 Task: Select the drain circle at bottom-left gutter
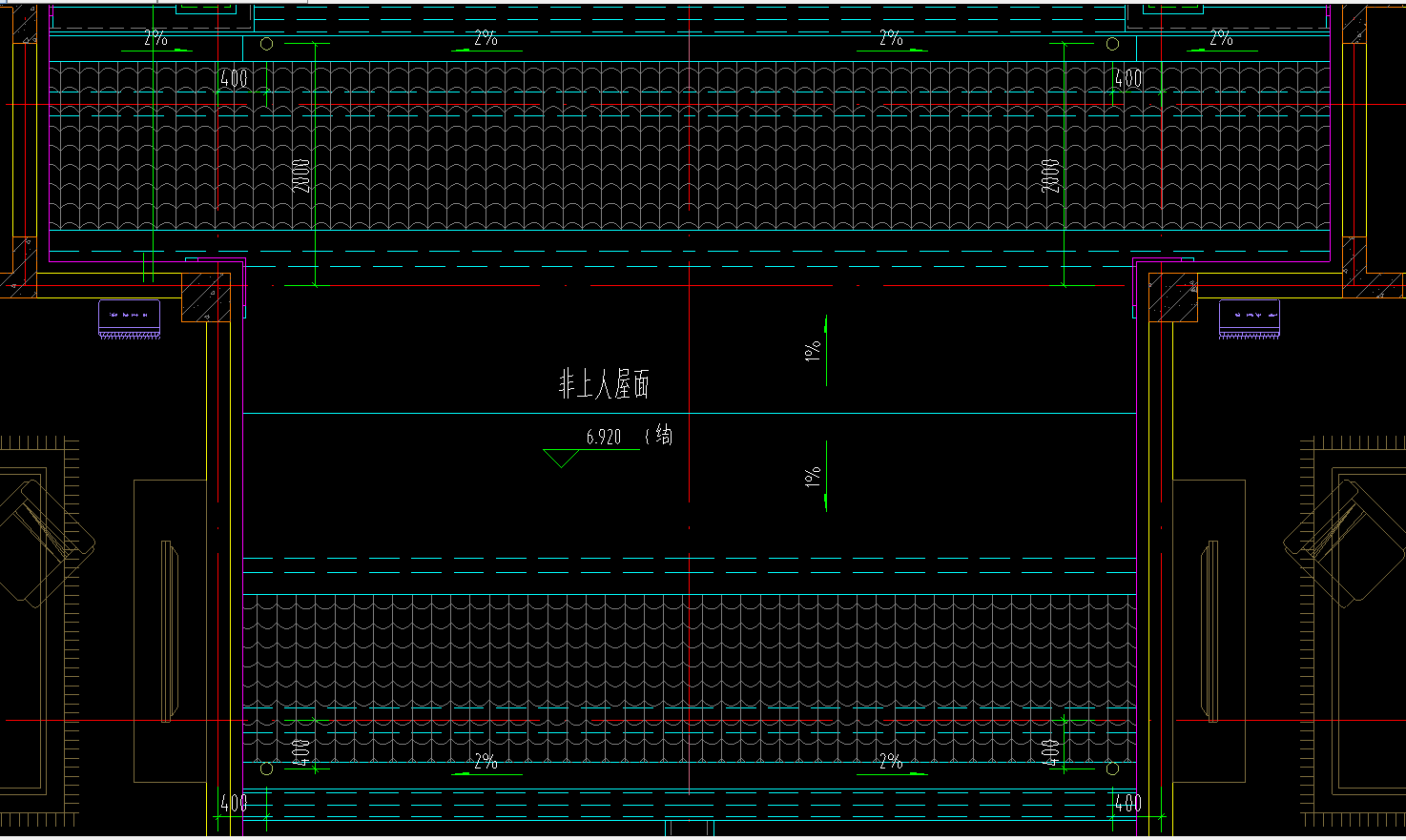pyautogui.click(x=267, y=768)
